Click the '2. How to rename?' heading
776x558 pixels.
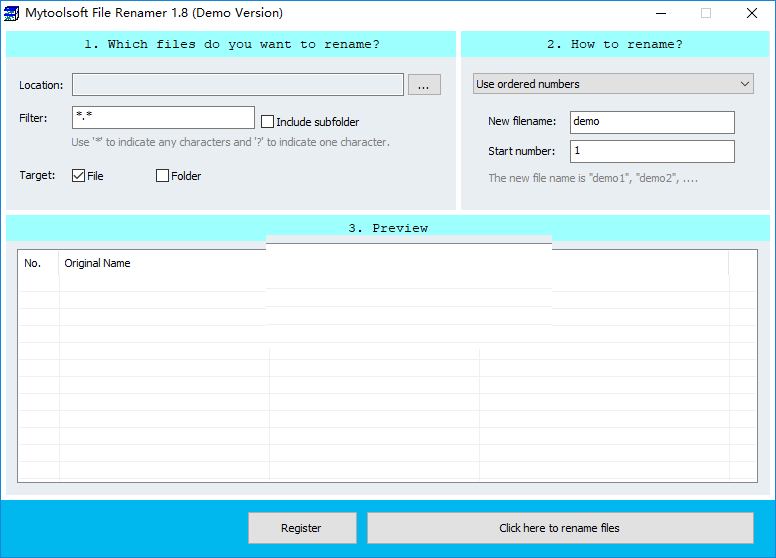pos(615,44)
